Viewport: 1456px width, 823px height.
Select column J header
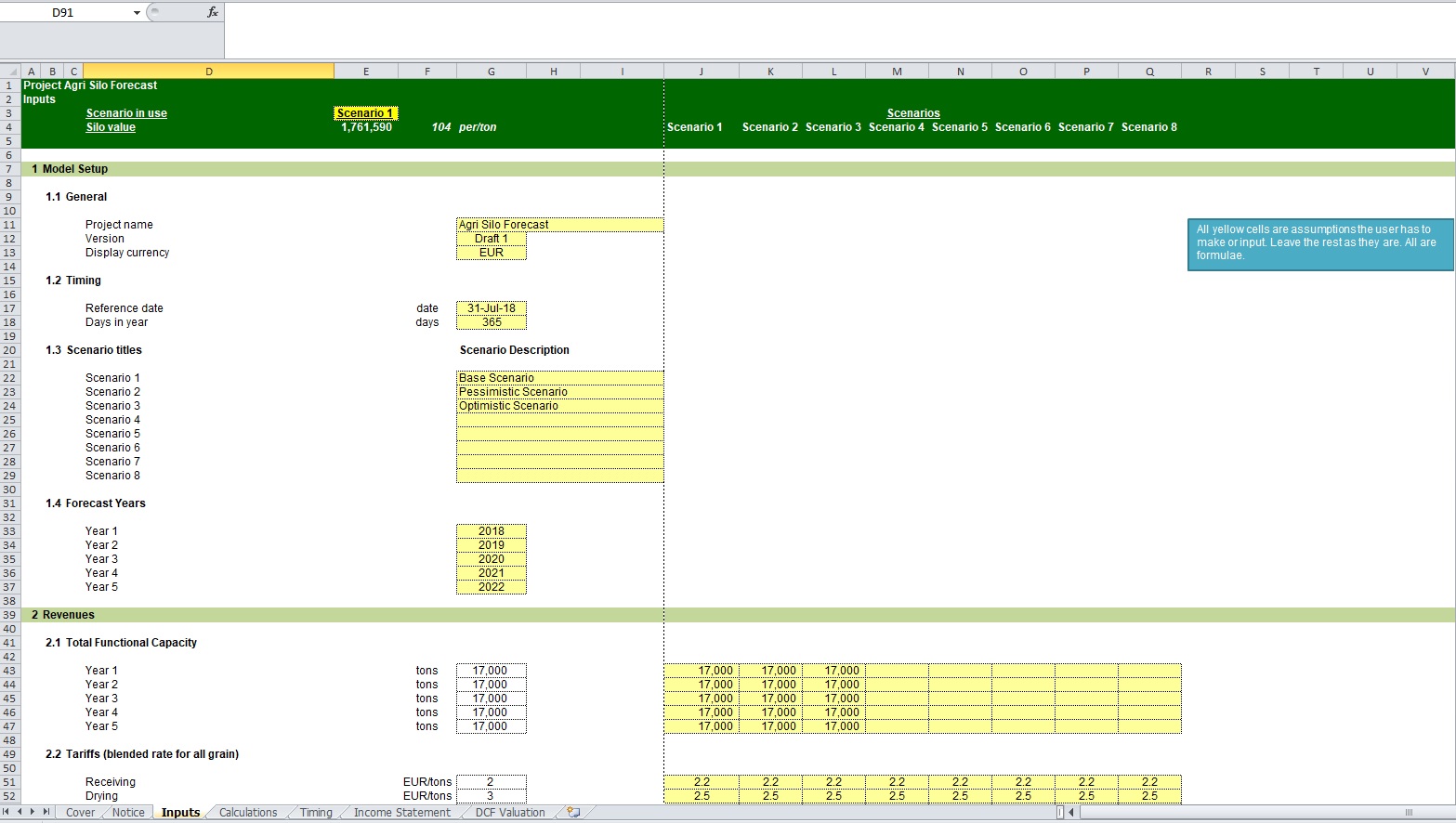point(702,72)
